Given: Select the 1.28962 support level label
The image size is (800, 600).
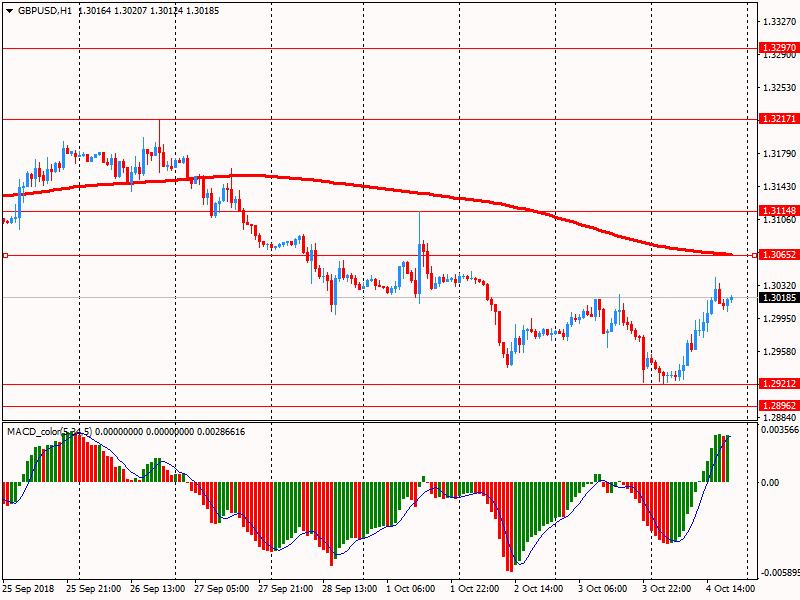Looking at the screenshot, I should click(779, 406).
